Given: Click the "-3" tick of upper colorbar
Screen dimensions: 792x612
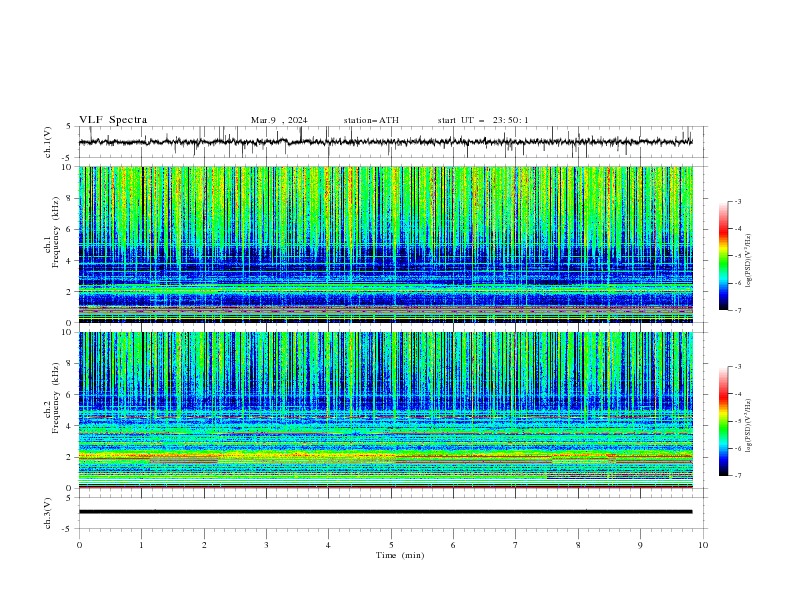Looking at the screenshot, I should tap(738, 201).
